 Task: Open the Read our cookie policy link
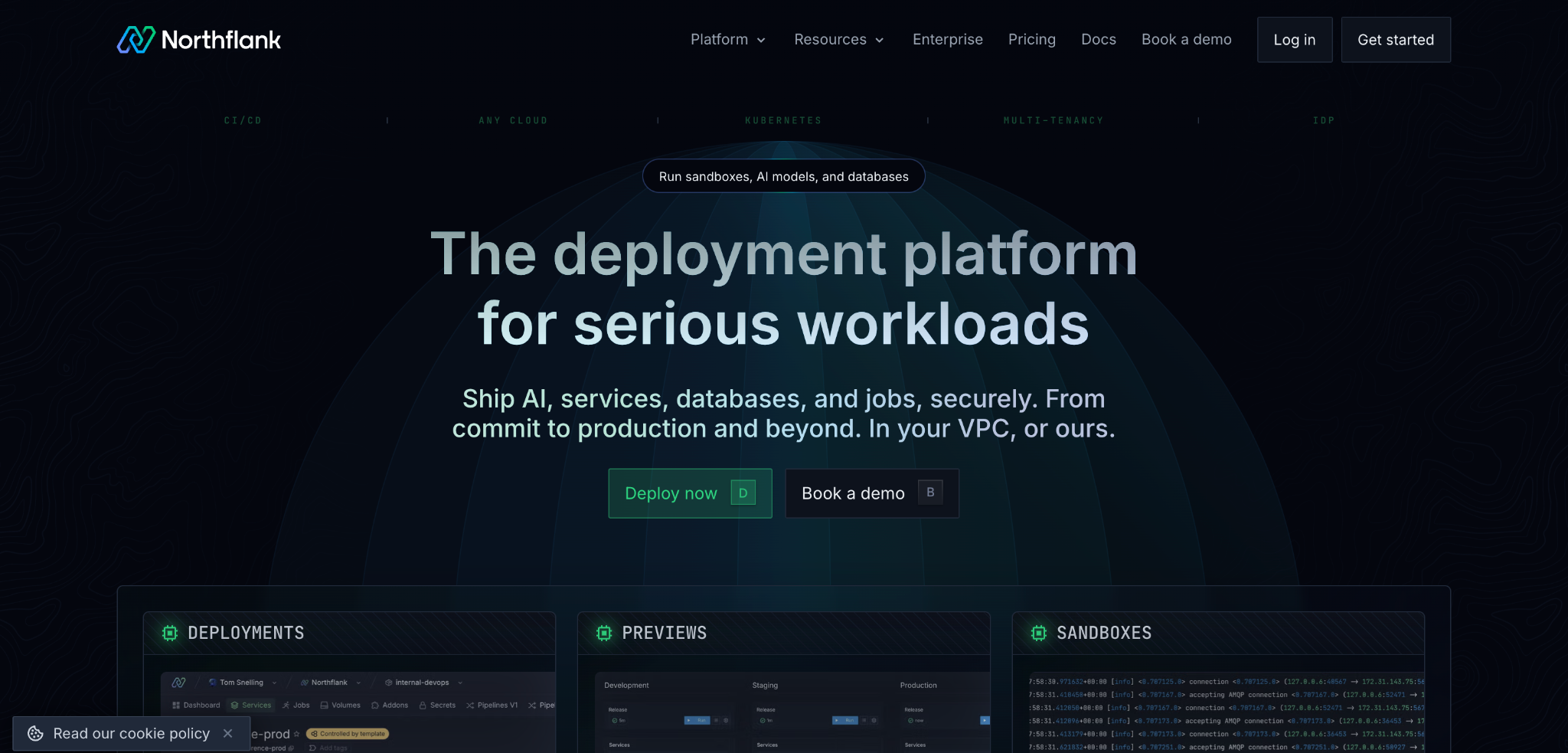(x=132, y=734)
